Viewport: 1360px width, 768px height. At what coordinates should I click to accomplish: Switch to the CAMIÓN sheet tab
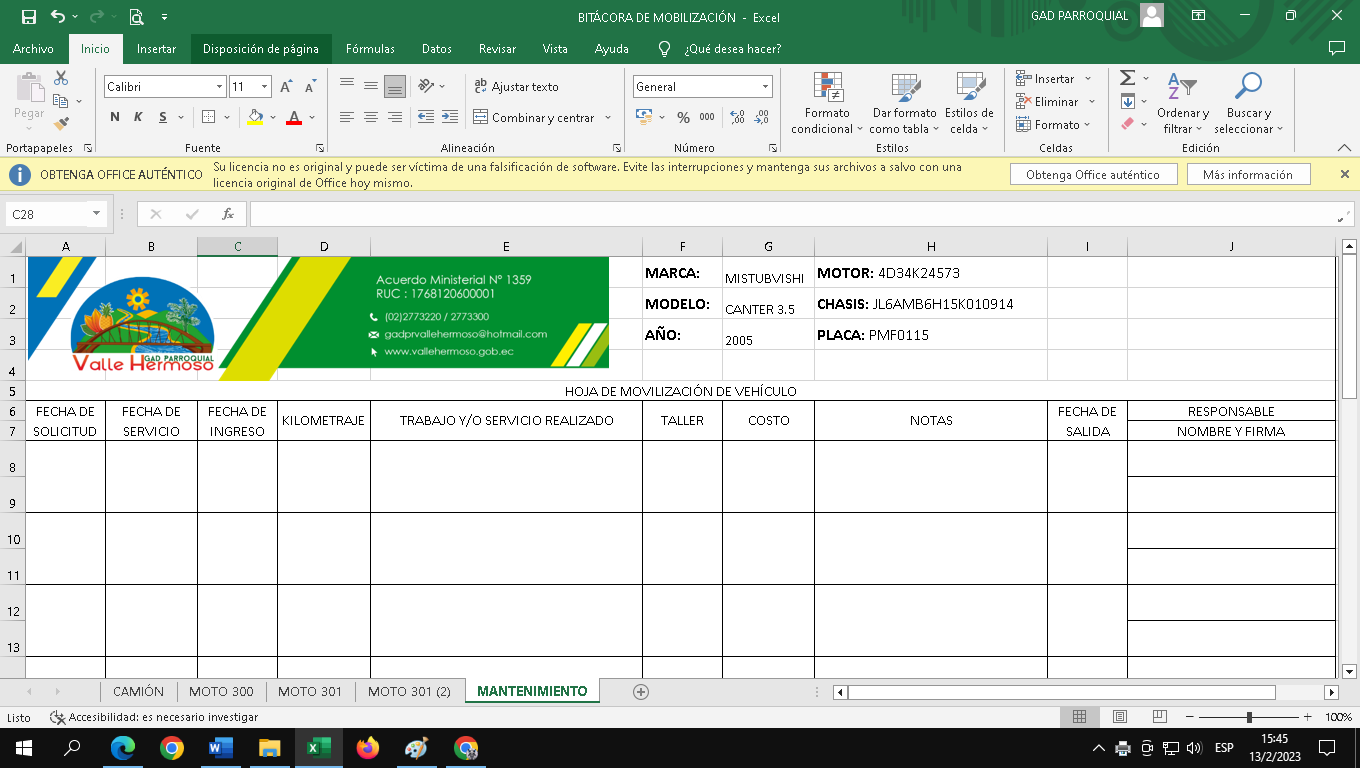coord(138,692)
